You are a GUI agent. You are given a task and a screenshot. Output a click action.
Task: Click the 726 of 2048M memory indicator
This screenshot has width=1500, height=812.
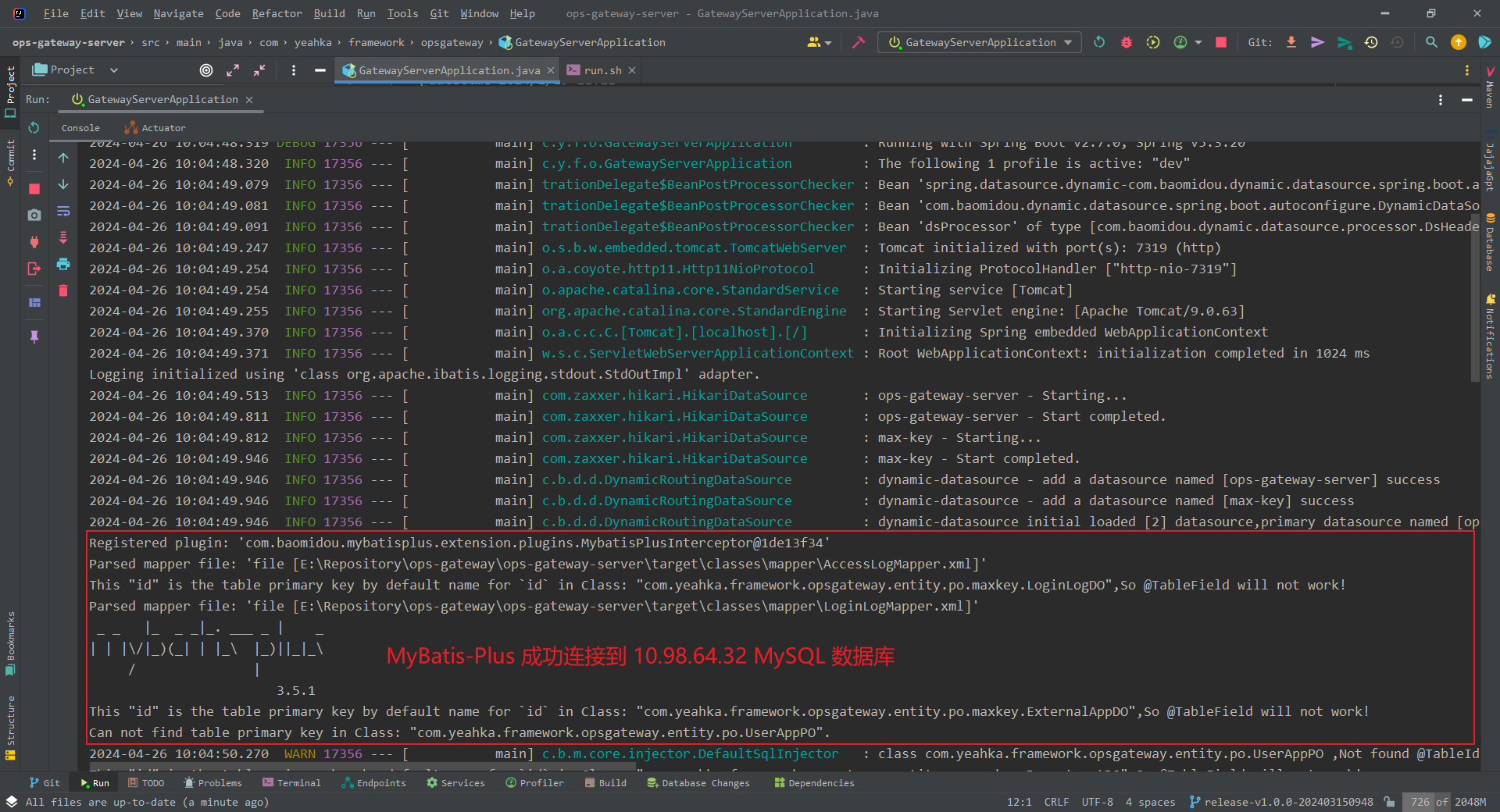point(1448,801)
